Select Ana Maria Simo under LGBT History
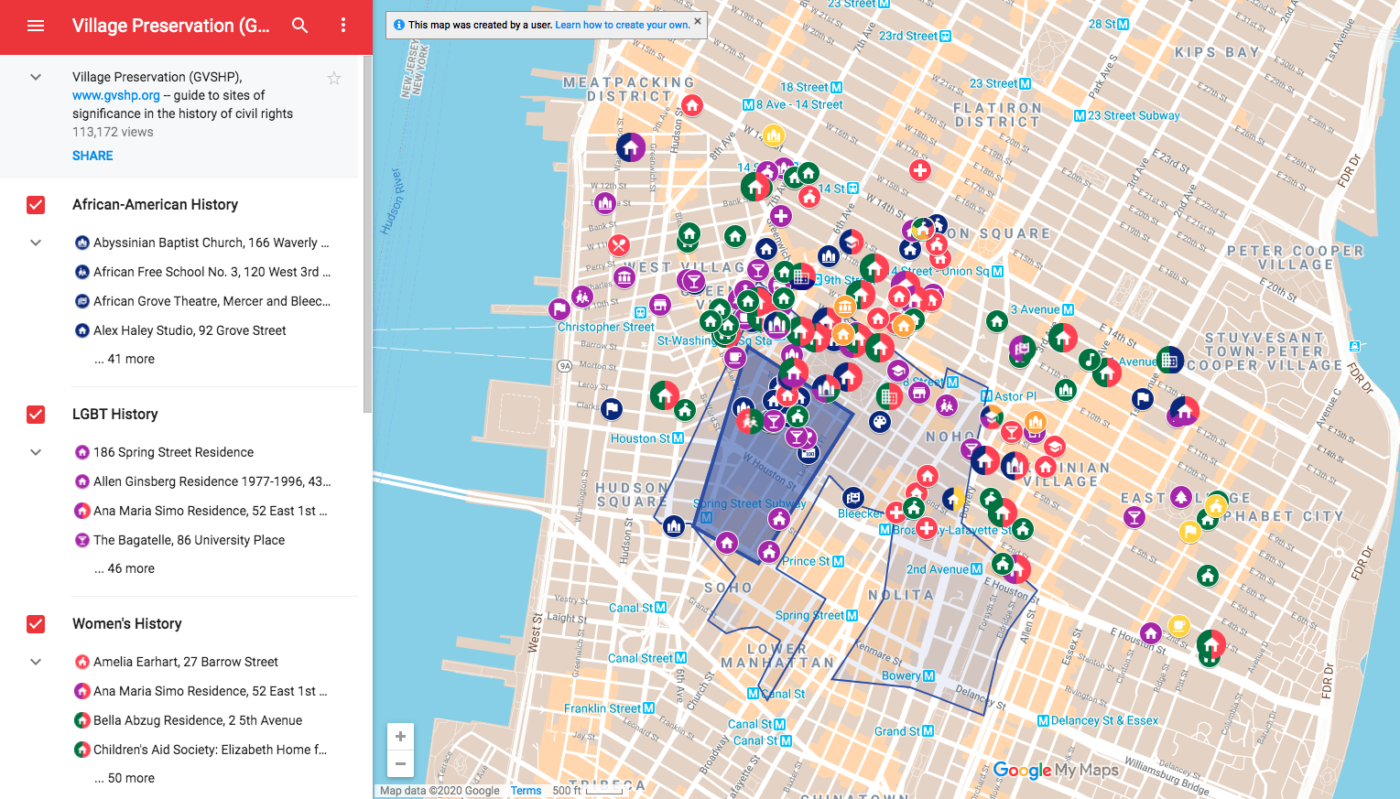1400x799 pixels. coord(202,511)
